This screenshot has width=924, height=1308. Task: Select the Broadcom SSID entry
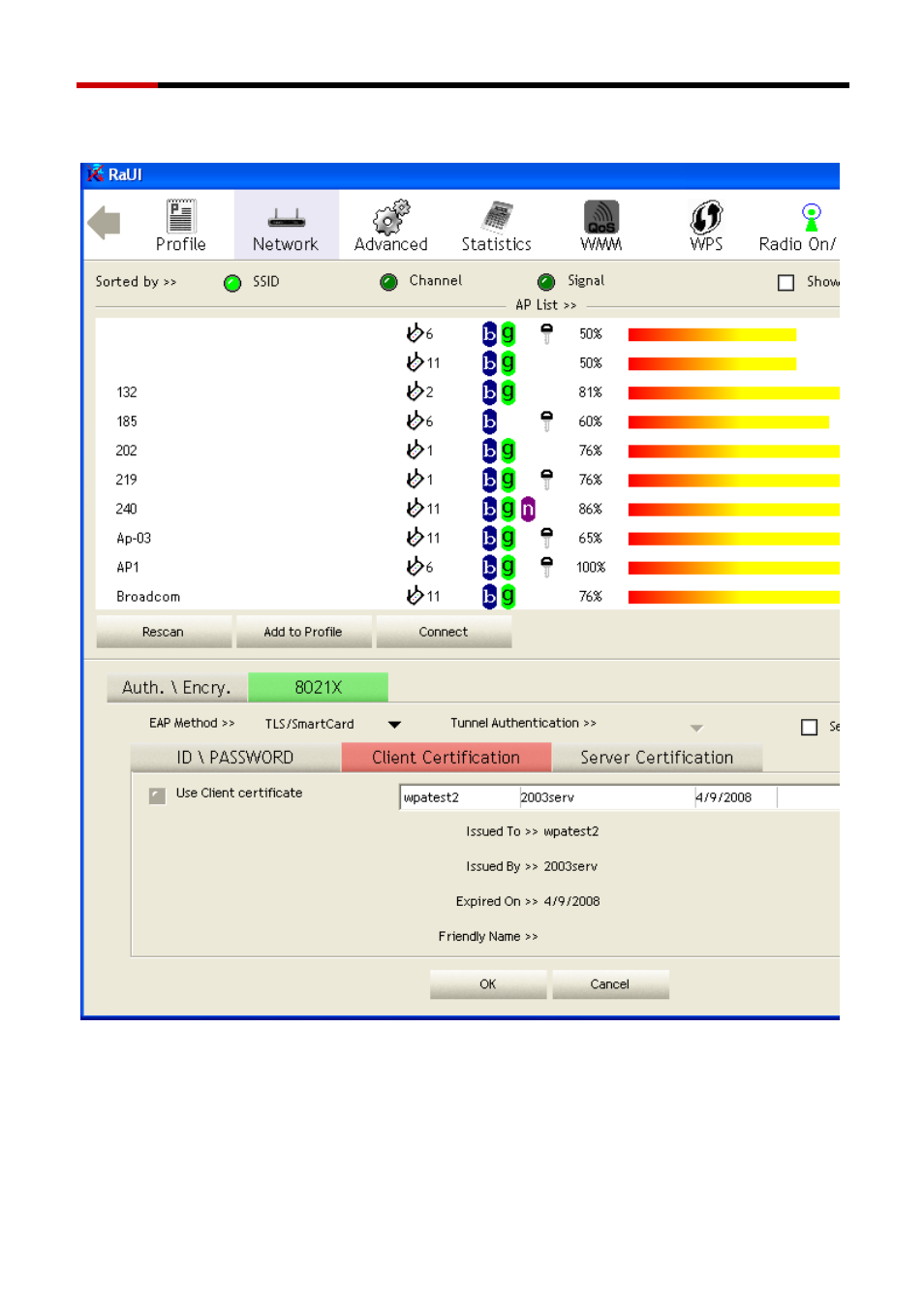148,597
